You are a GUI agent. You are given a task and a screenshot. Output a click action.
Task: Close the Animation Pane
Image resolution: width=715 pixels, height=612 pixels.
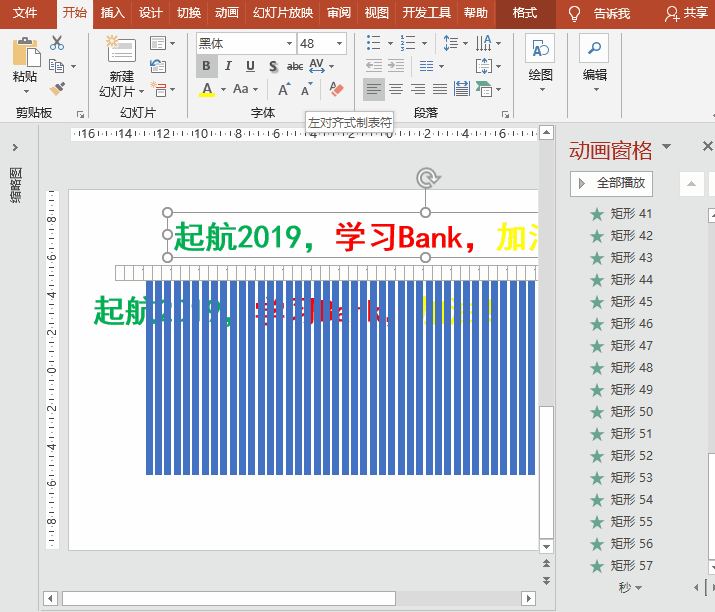click(707, 146)
